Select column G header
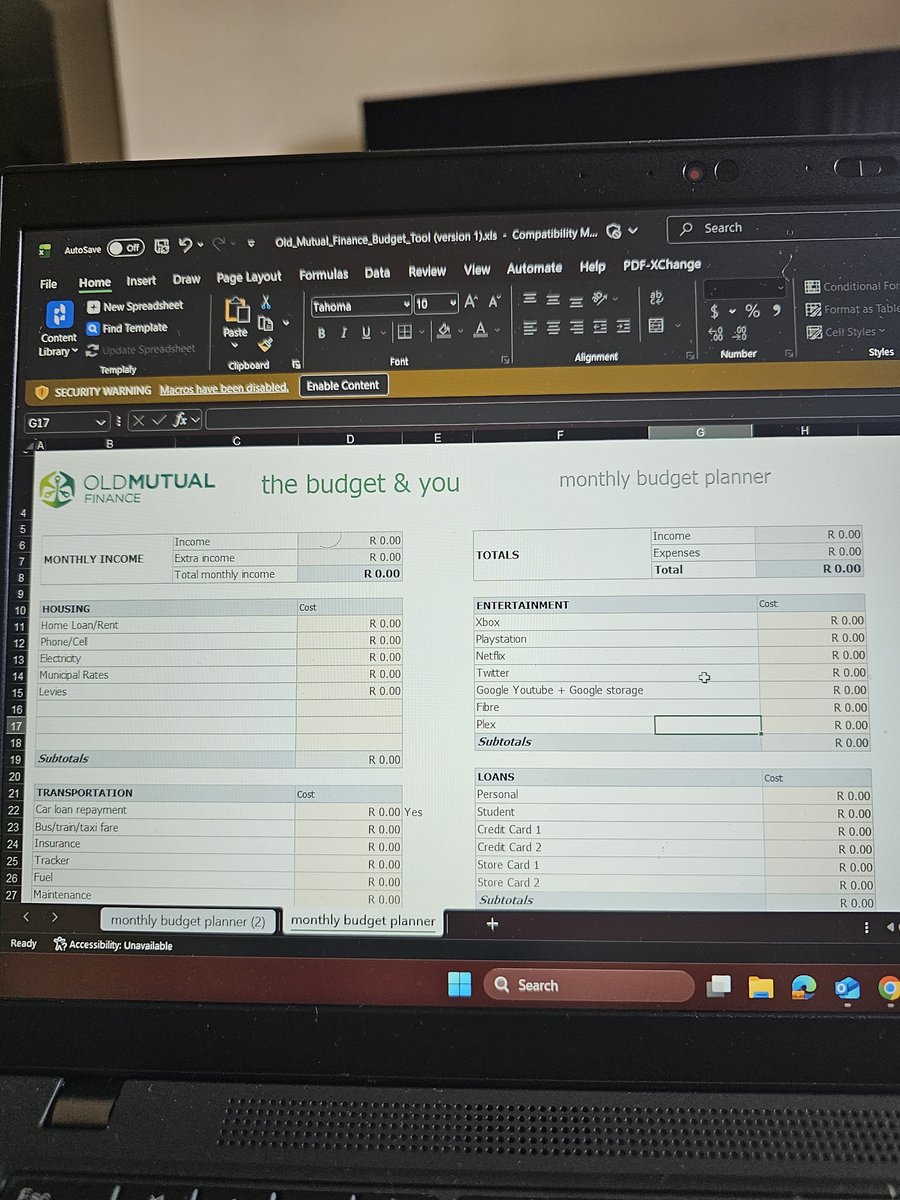The image size is (900, 1200). pyautogui.click(x=700, y=432)
